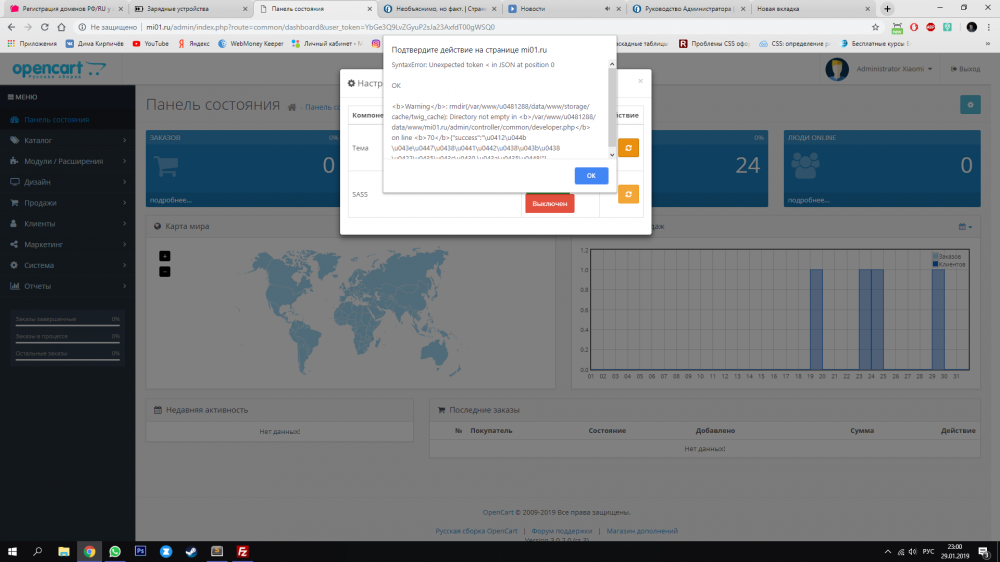The image size is (1000, 562).
Task: Open the WebMoney Keeper bookmark
Action: click(251, 43)
